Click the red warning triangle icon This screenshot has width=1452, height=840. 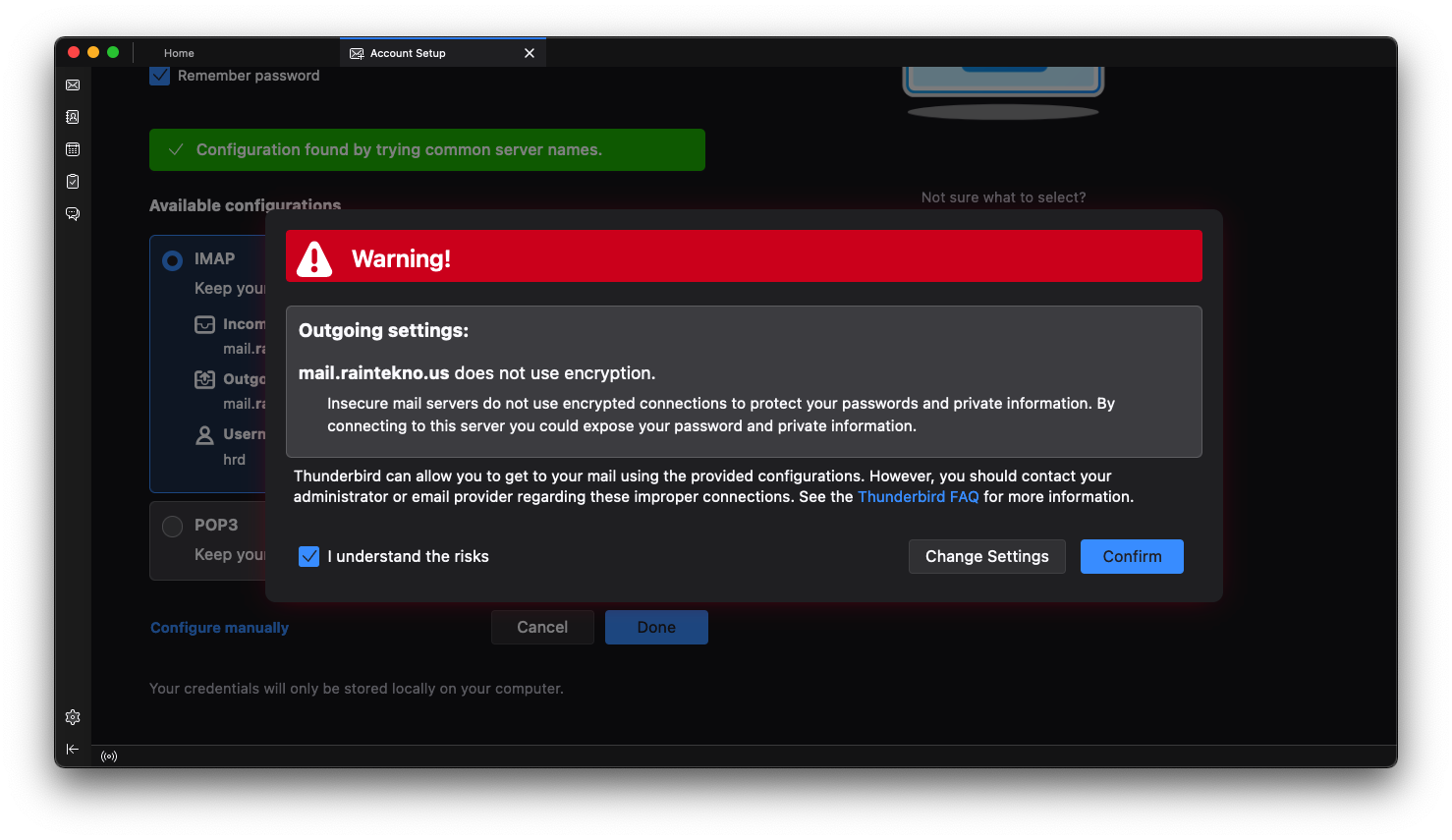(314, 258)
